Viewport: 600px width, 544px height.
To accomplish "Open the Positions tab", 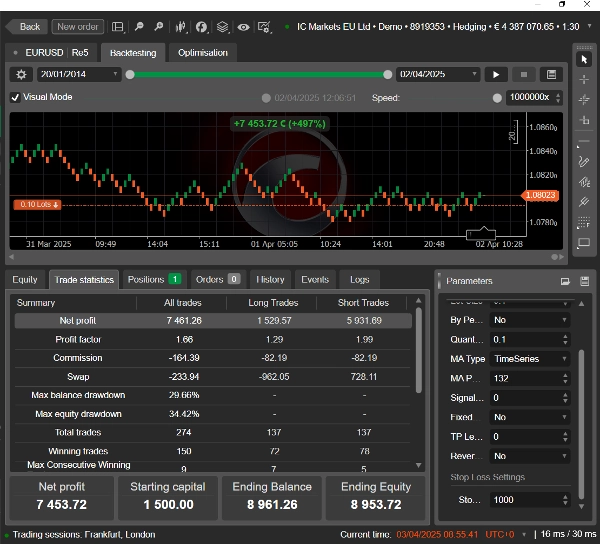I will click(155, 280).
